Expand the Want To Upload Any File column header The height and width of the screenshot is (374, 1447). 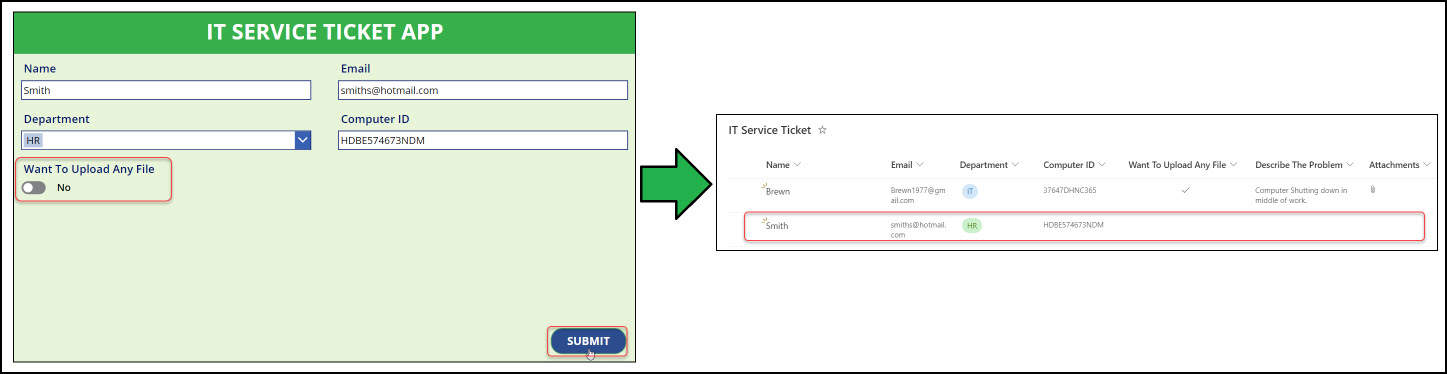[x=1234, y=165]
